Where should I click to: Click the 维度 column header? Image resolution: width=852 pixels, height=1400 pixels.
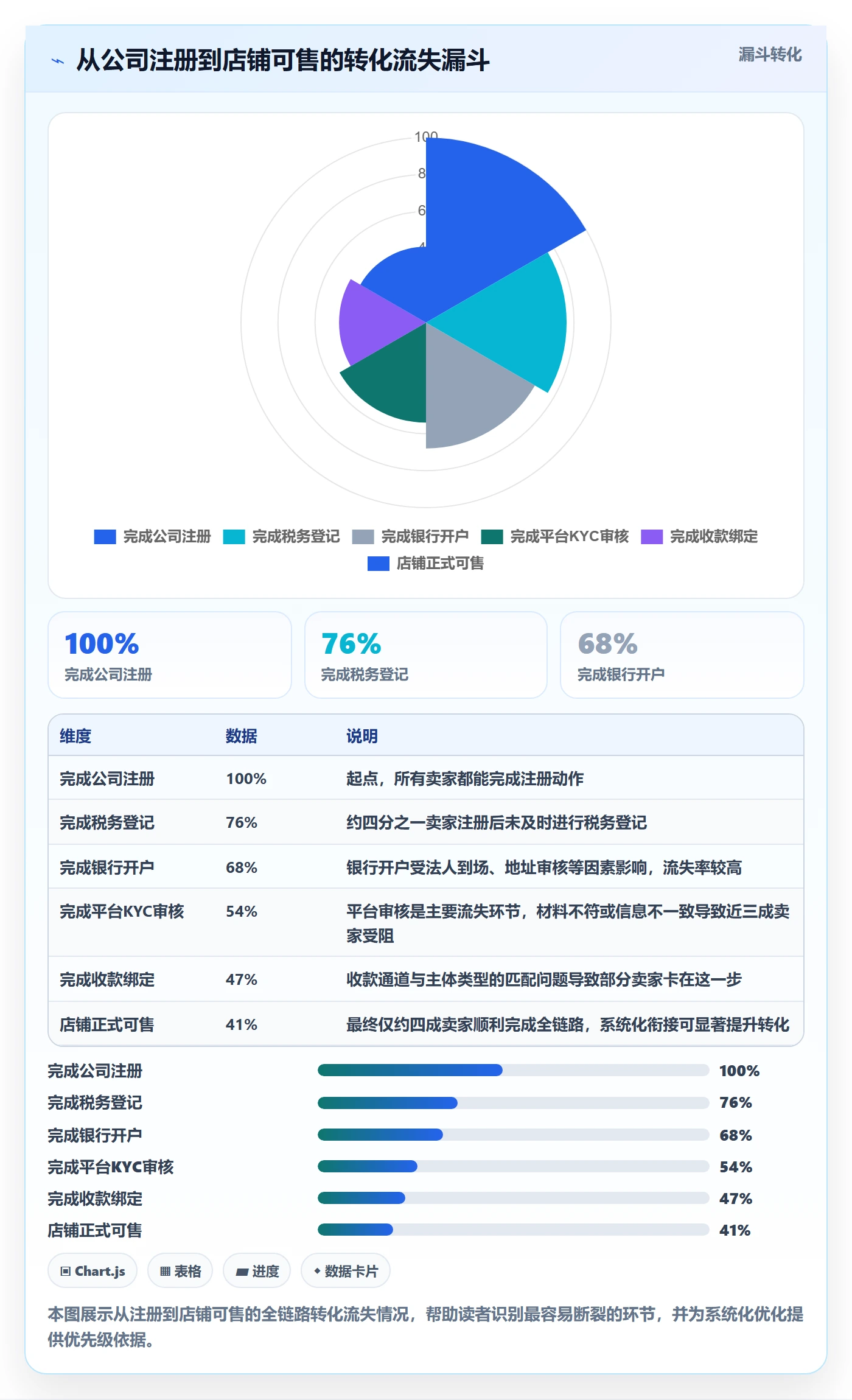tap(75, 736)
